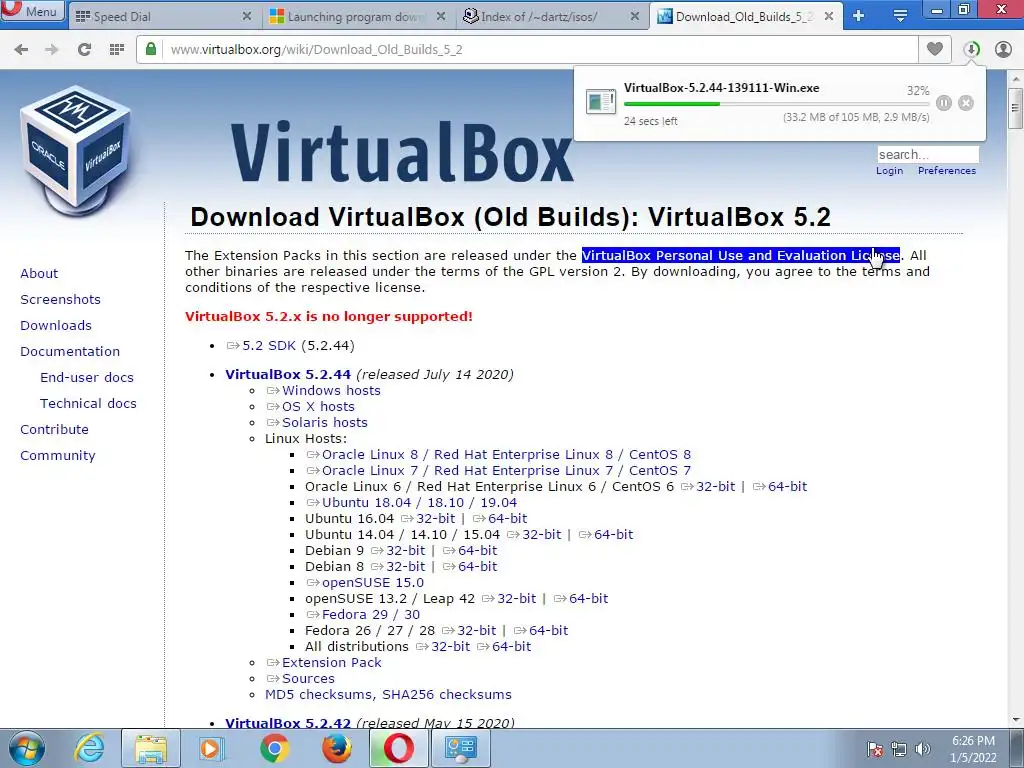
Task: Click the volume speaker tray icon
Action: point(923,749)
